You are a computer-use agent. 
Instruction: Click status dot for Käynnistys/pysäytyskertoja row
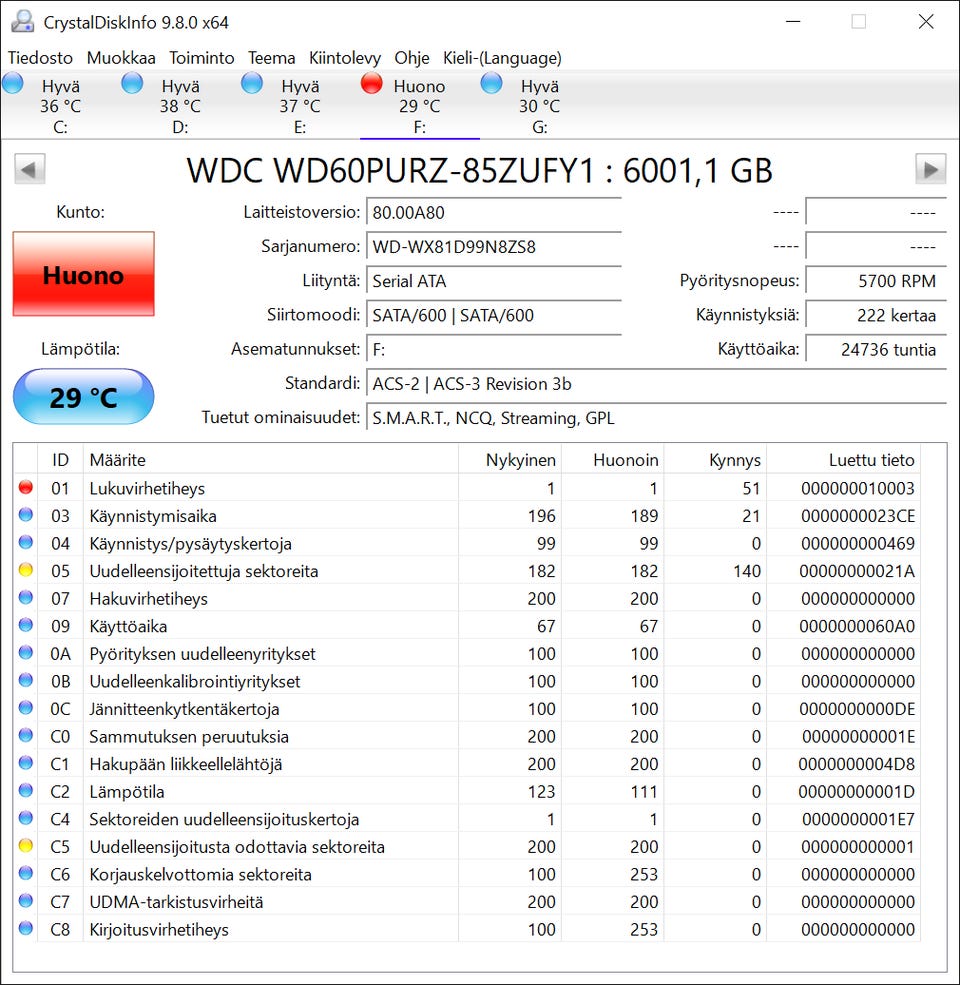[x=26, y=542]
